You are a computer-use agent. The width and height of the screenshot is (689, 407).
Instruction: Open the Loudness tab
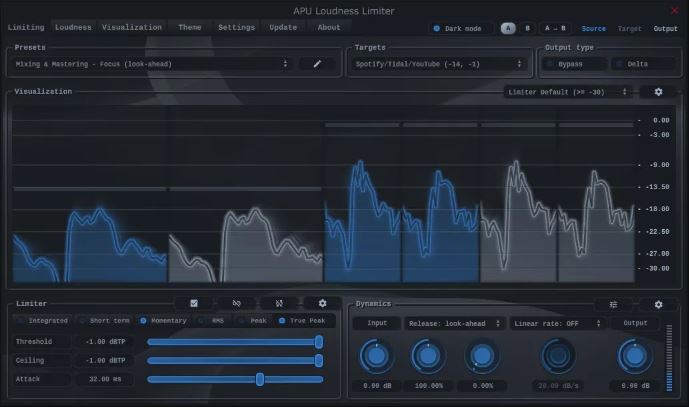point(73,27)
